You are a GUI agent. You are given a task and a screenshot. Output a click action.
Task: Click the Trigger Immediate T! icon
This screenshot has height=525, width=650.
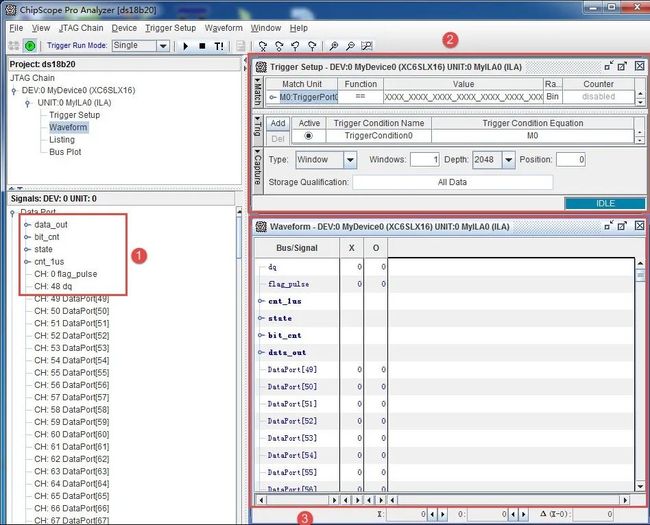(219, 46)
